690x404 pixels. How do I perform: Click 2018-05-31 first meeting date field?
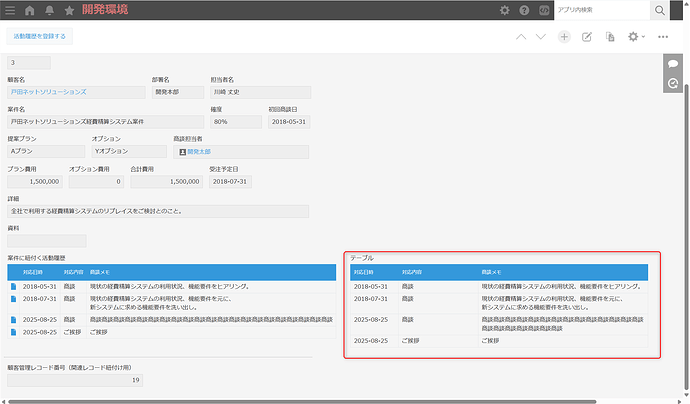pyautogui.click(x=289, y=122)
